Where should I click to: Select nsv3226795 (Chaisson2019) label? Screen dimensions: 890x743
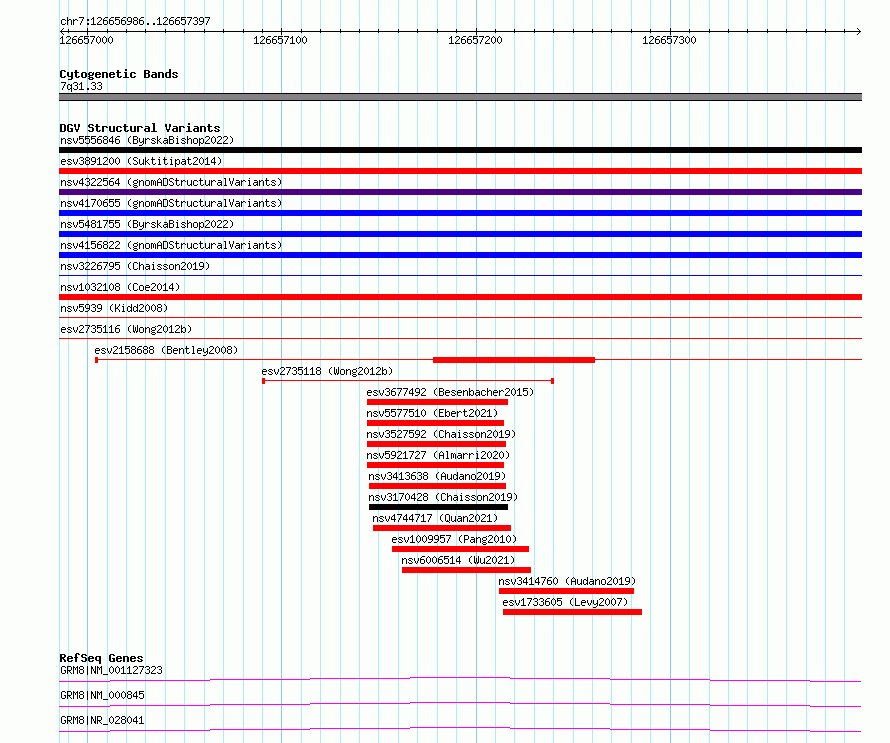pos(135,266)
